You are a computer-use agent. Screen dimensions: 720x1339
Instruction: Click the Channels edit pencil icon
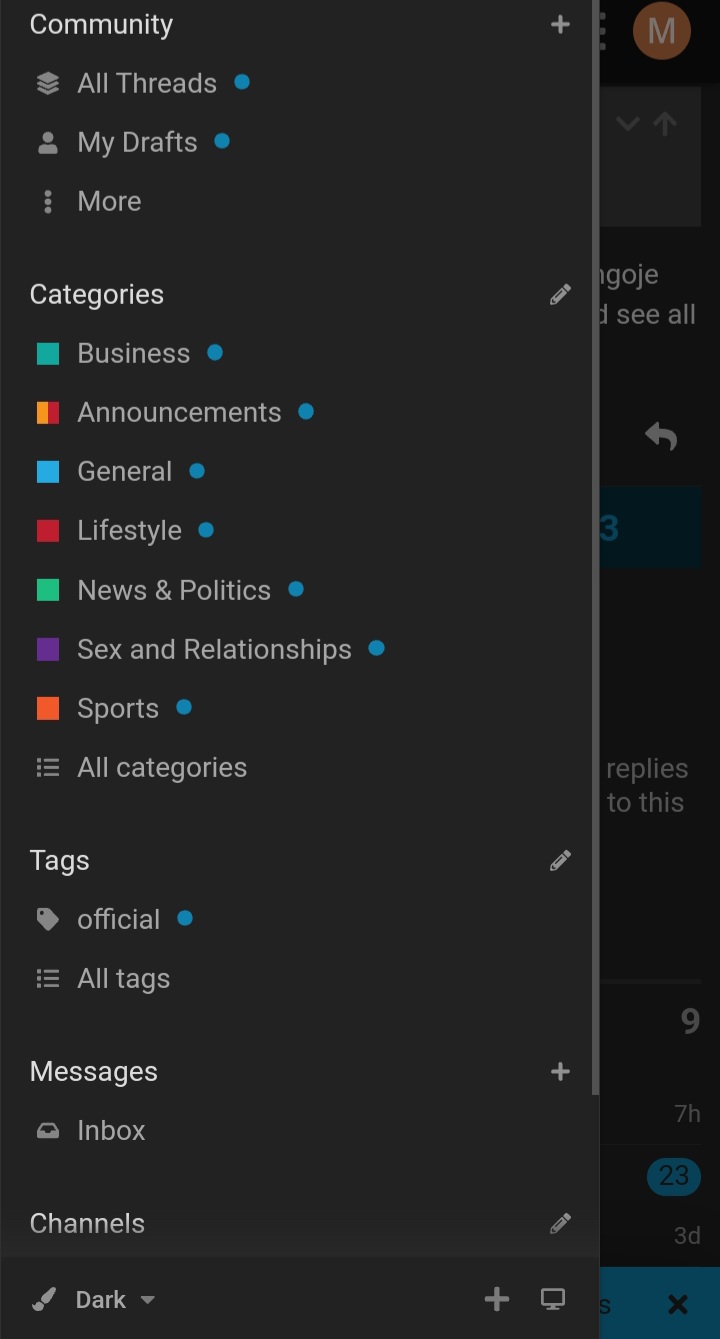pyautogui.click(x=560, y=1224)
